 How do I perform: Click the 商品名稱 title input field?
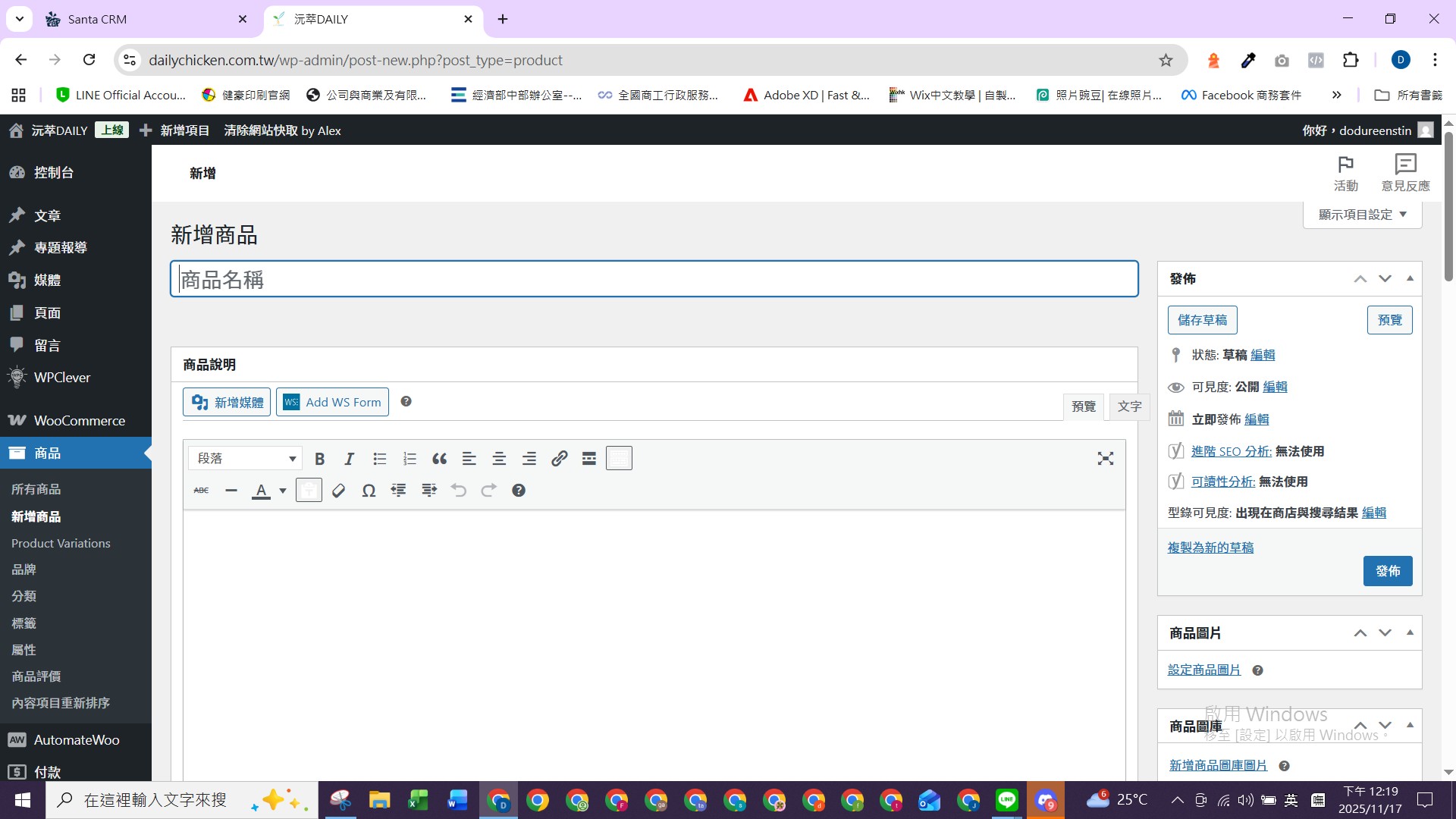click(x=654, y=279)
